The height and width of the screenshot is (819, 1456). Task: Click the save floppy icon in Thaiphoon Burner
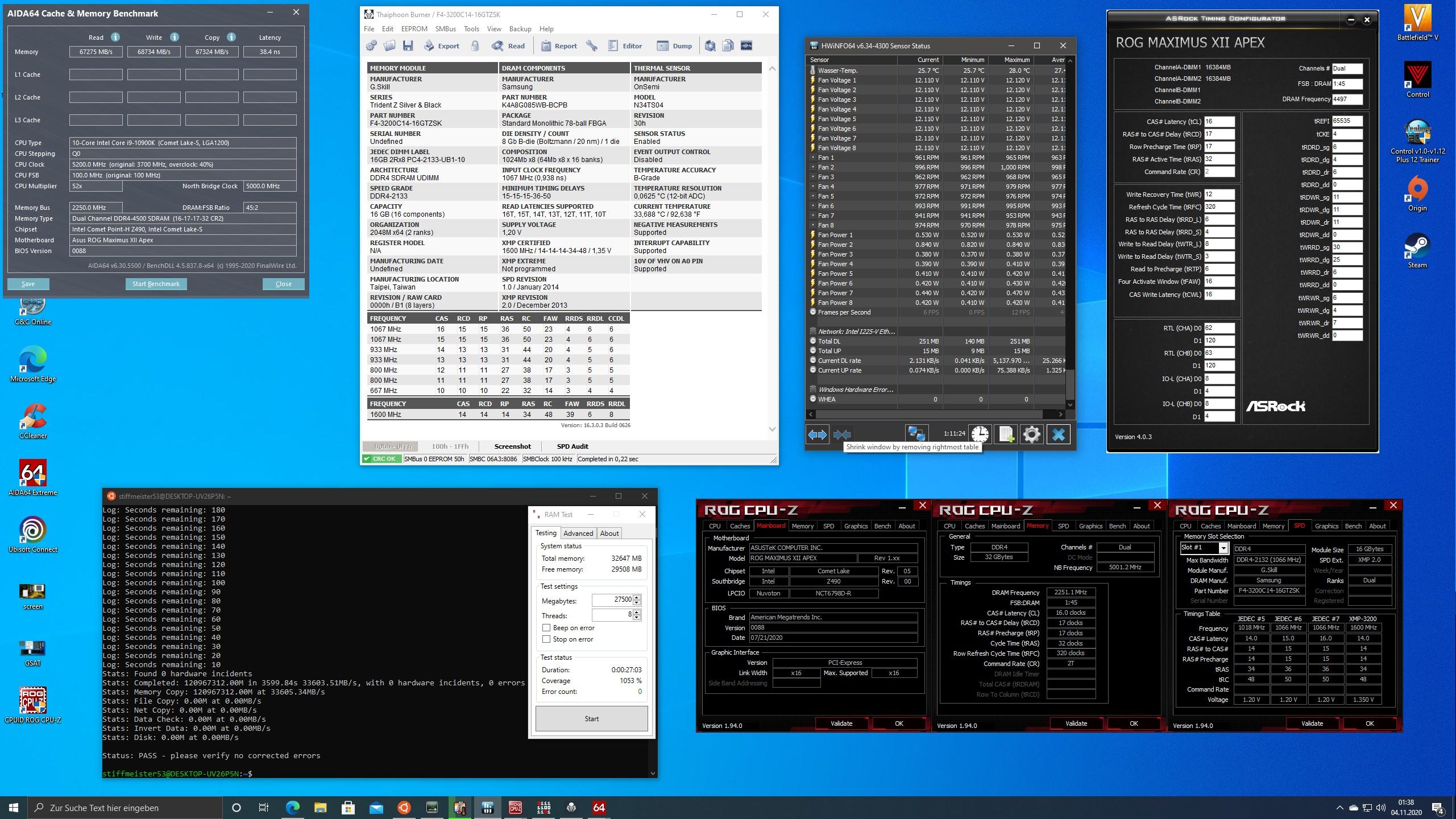pyautogui.click(x=408, y=46)
